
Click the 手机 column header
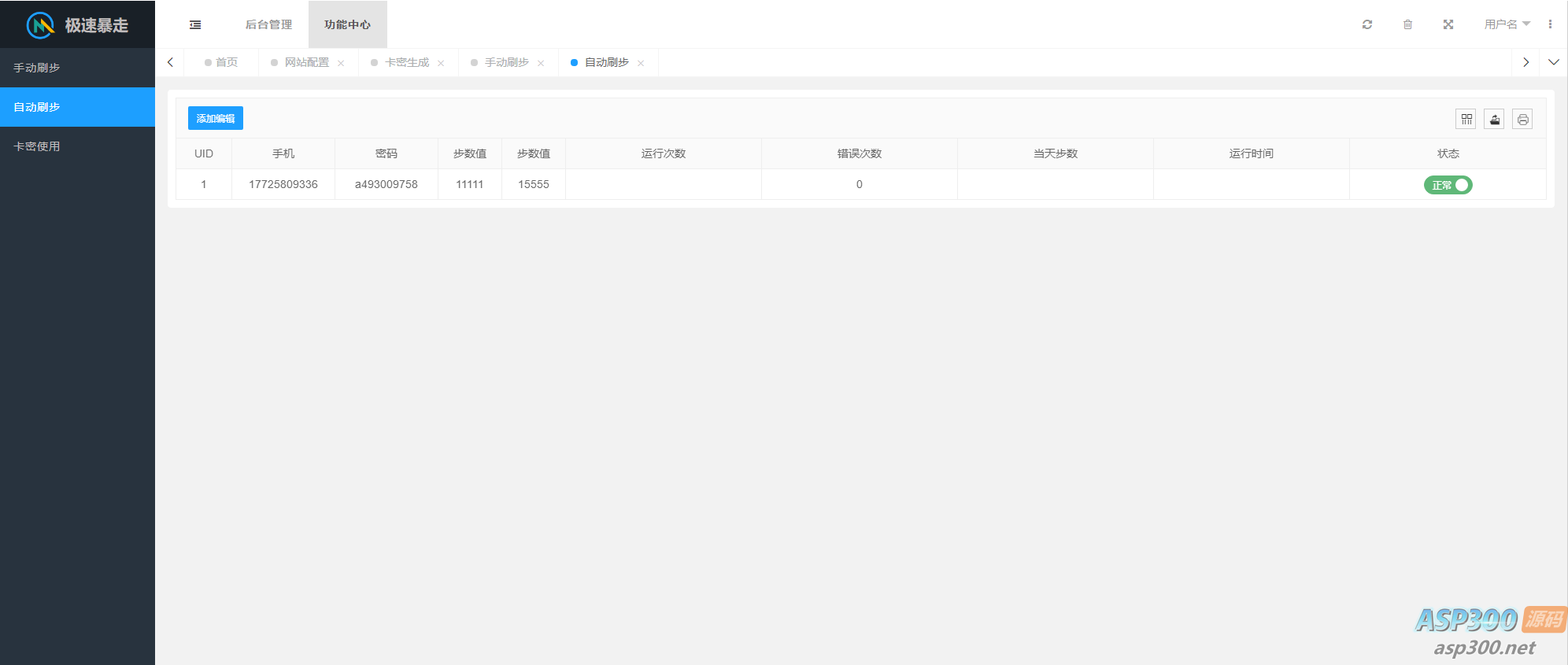(x=283, y=153)
